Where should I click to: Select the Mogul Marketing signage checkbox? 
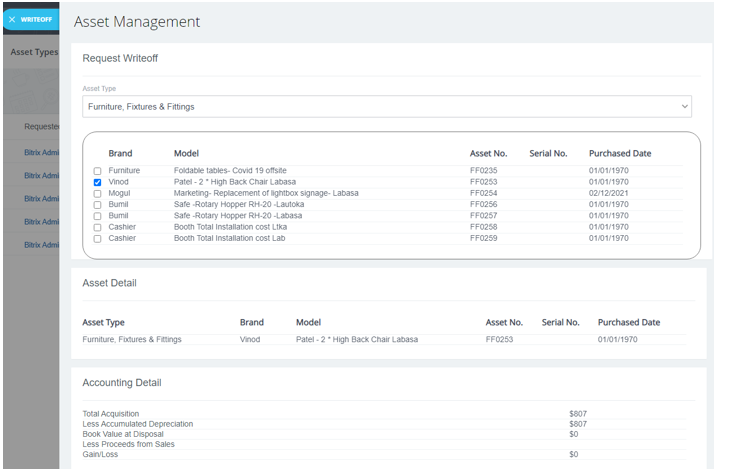(97, 194)
